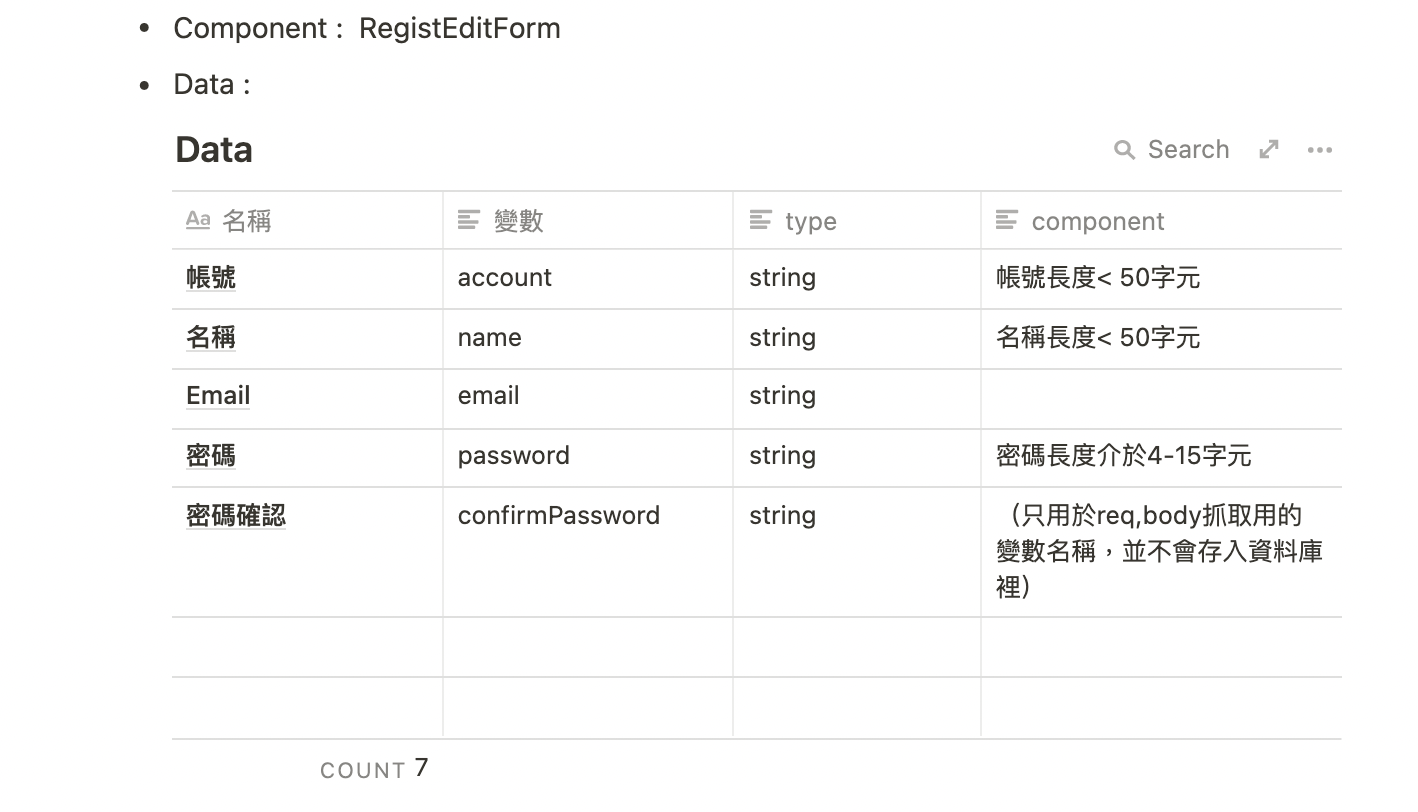Viewport: 1418px width, 812px height.
Task: Click the Search text button
Action: tap(1188, 150)
